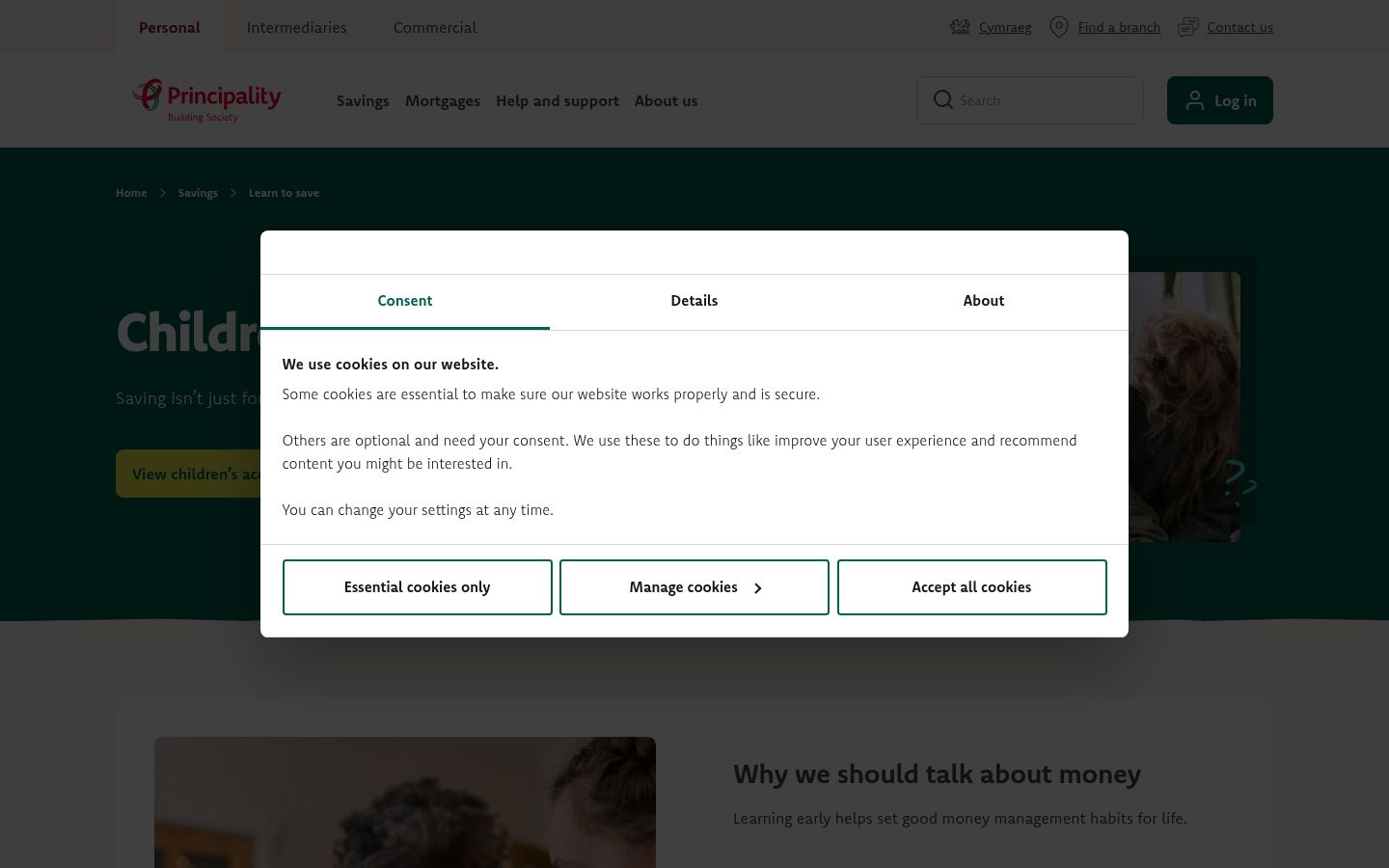
Task: Open the Savings navigation menu
Action: coord(363,100)
